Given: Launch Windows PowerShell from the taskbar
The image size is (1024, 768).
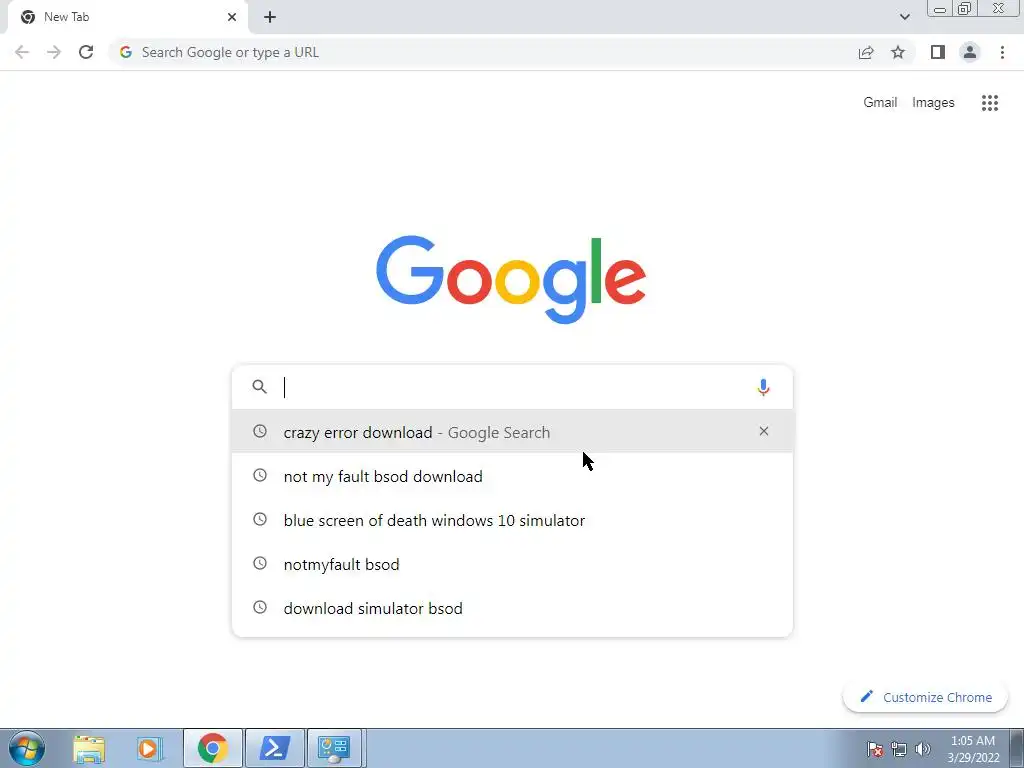Looking at the screenshot, I should [x=274, y=748].
